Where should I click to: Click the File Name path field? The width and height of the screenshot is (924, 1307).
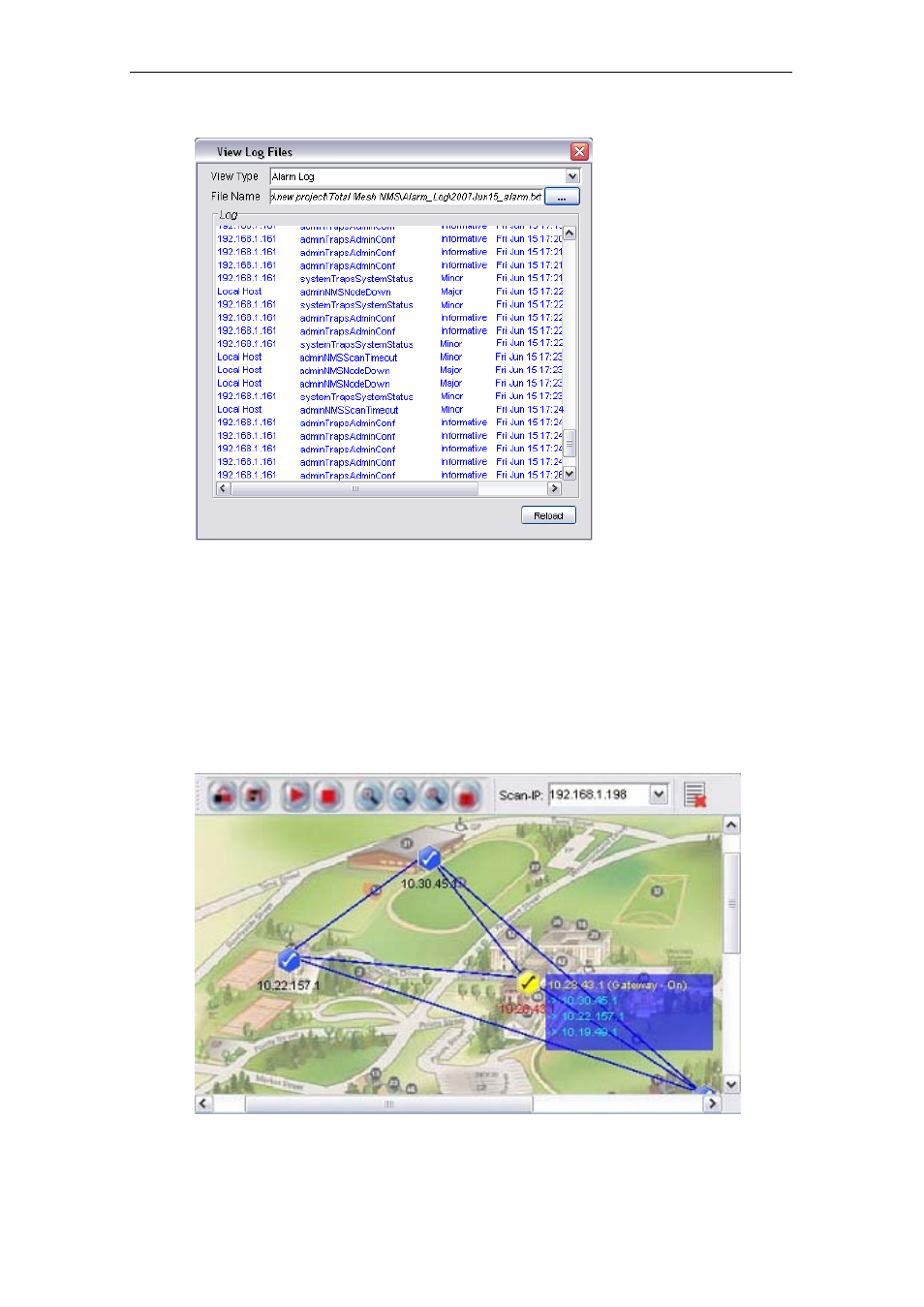click(x=406, y=196)
